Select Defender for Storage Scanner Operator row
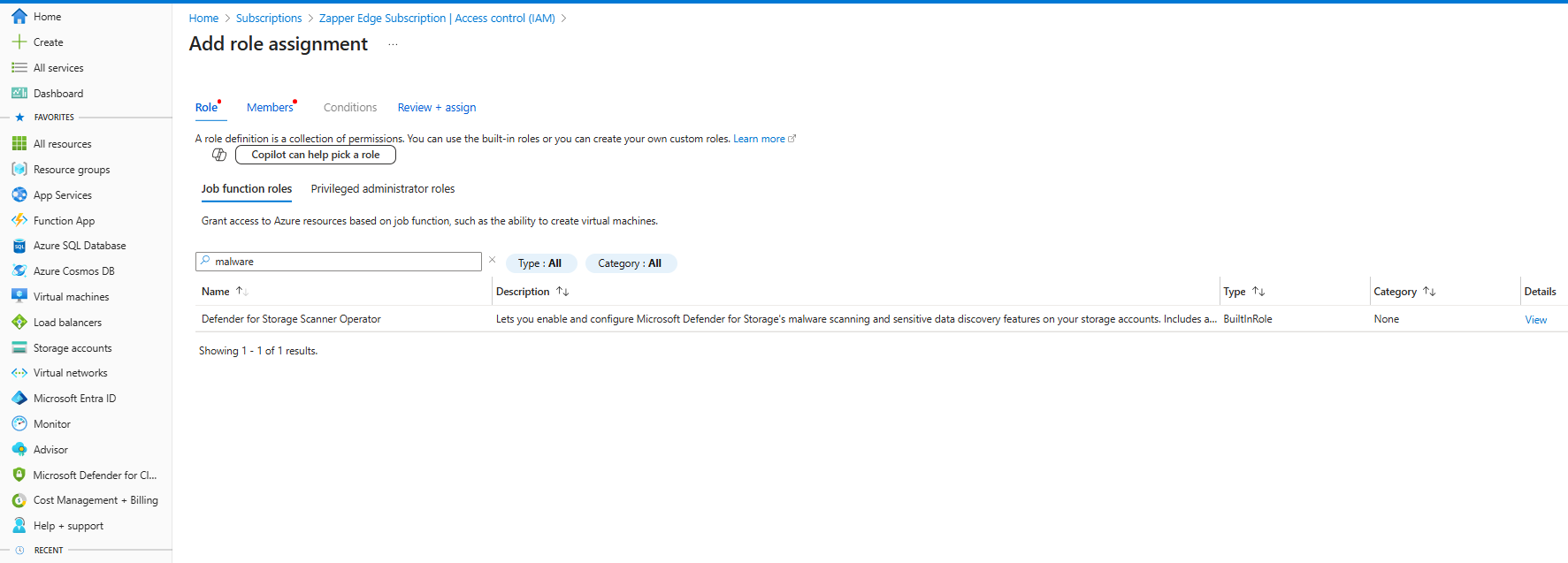This screenshot has height=563, width=1568. [x=881, y=319]
